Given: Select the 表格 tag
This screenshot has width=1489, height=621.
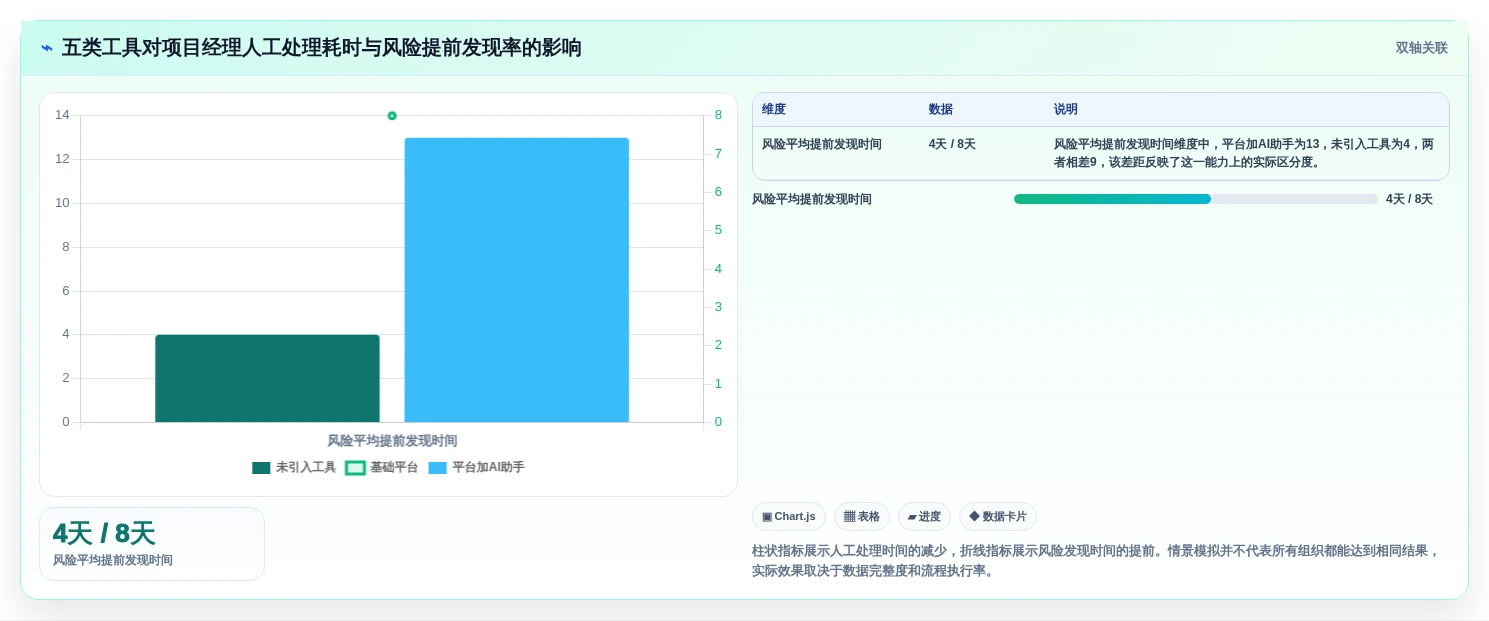Looking at the screenshot, I should point(862,516).
